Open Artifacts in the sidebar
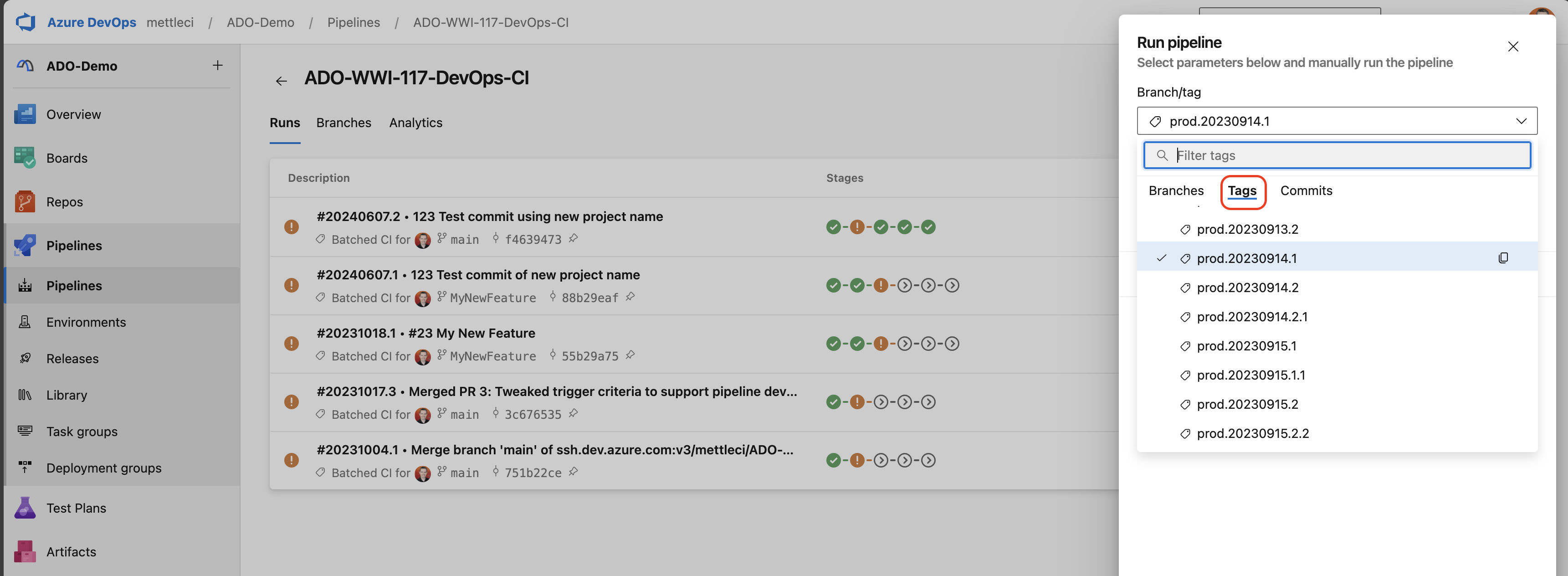 [71, 552]
